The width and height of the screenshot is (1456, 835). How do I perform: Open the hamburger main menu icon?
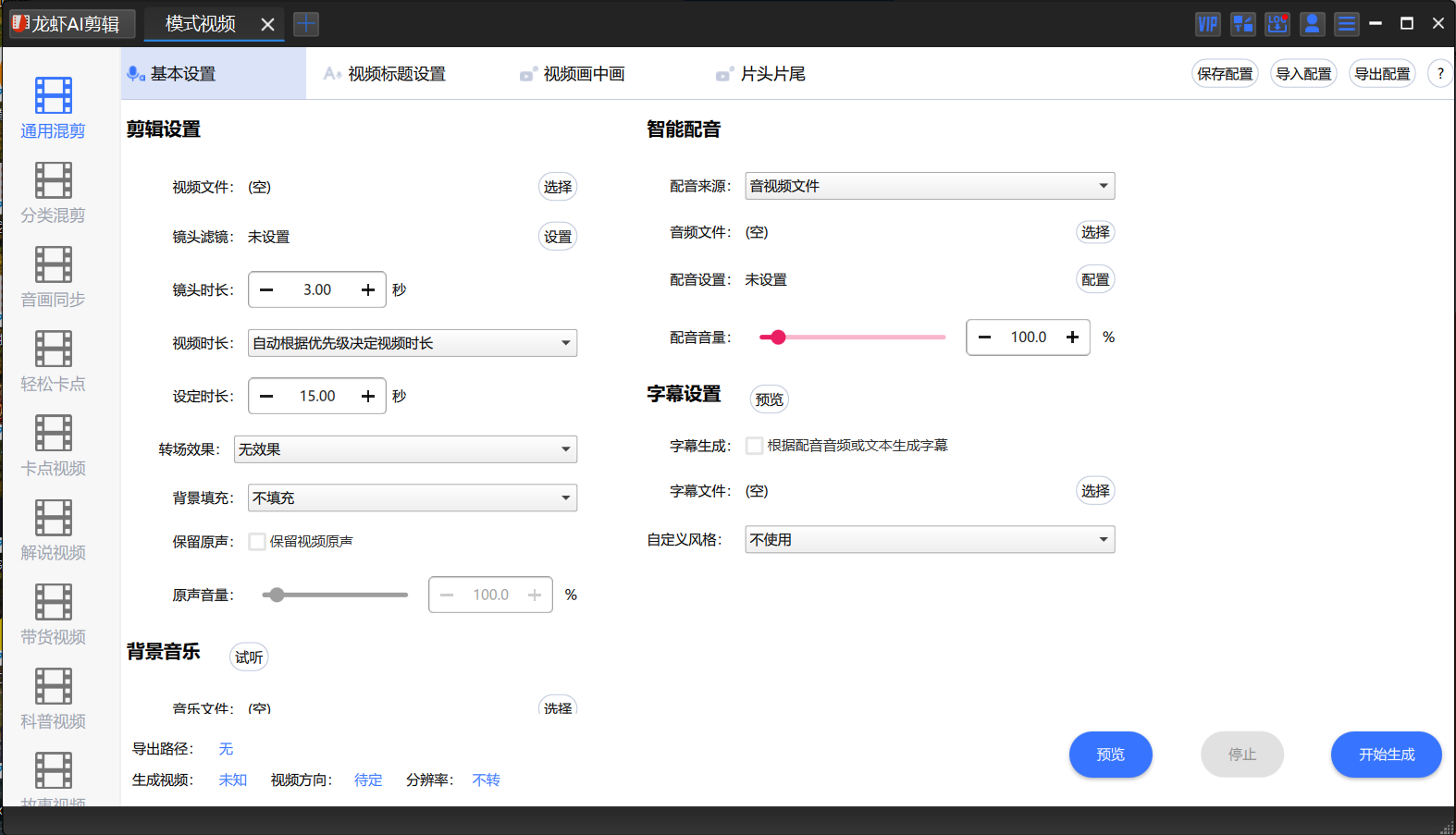[1347, 24]
